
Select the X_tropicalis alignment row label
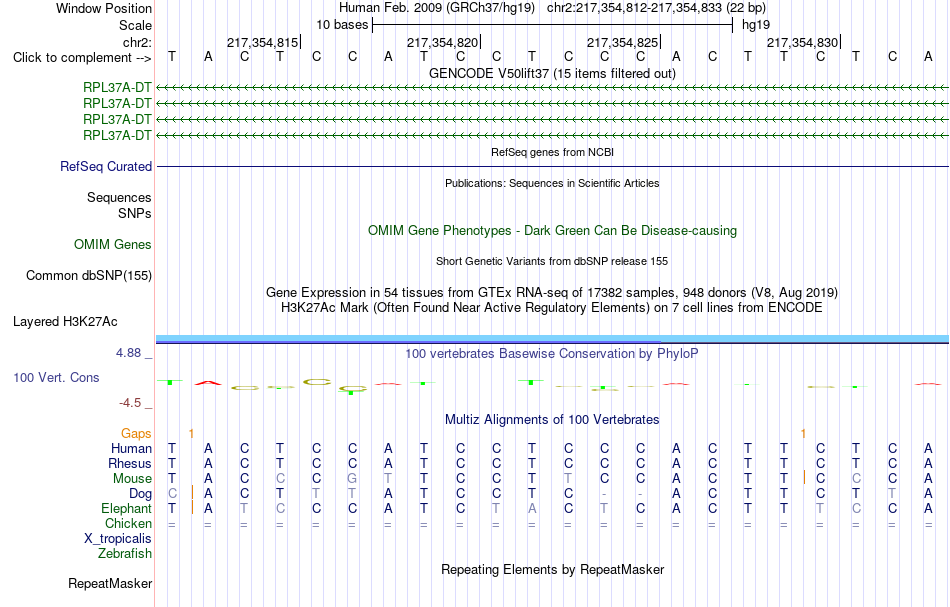tap(118, 539)
